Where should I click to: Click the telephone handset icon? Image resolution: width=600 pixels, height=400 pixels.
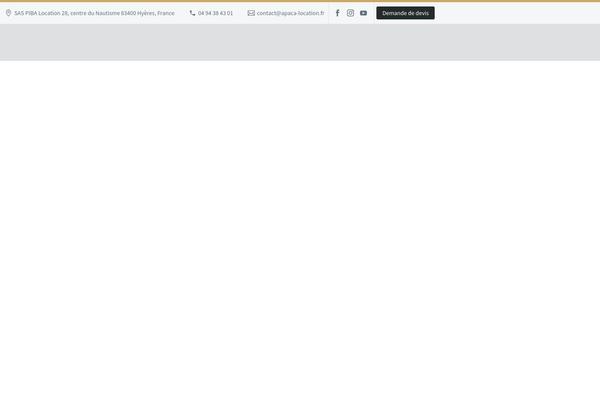(192, 13)
